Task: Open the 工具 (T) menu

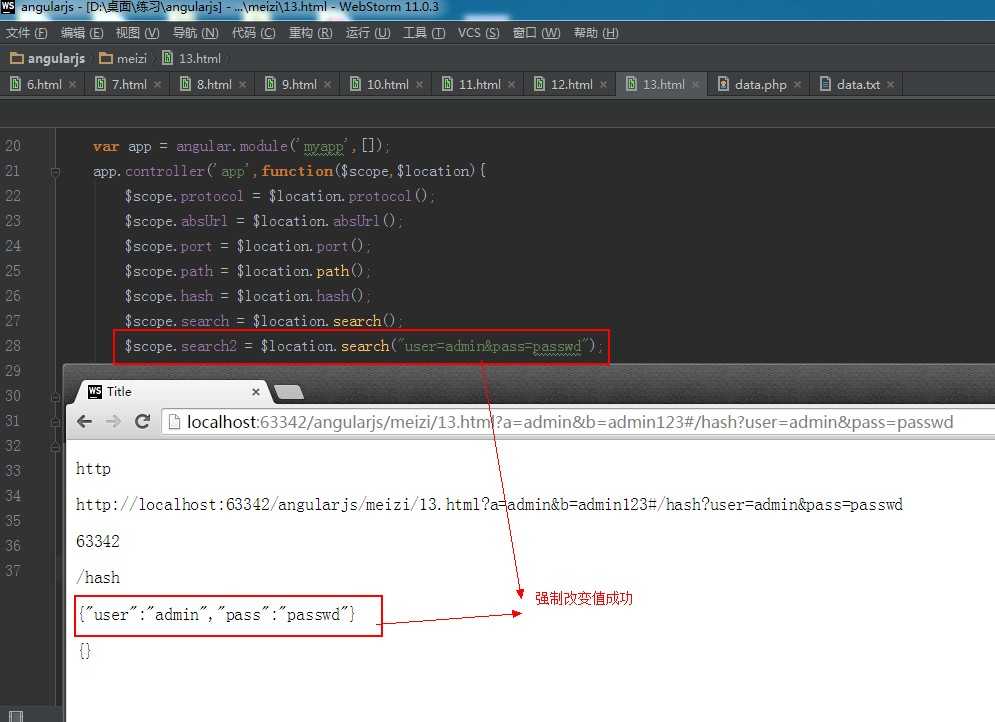Action: 425,33
